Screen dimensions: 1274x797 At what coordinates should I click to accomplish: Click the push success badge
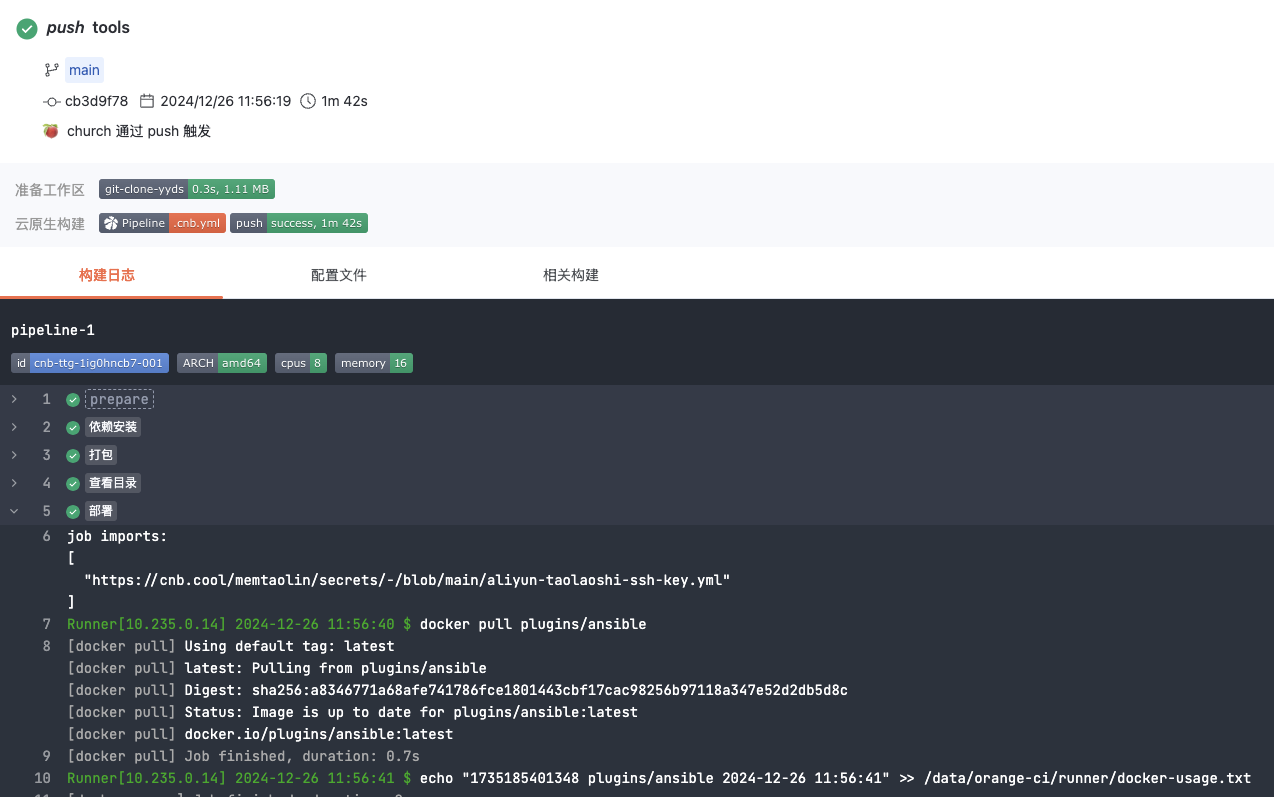tap(299, 223)
